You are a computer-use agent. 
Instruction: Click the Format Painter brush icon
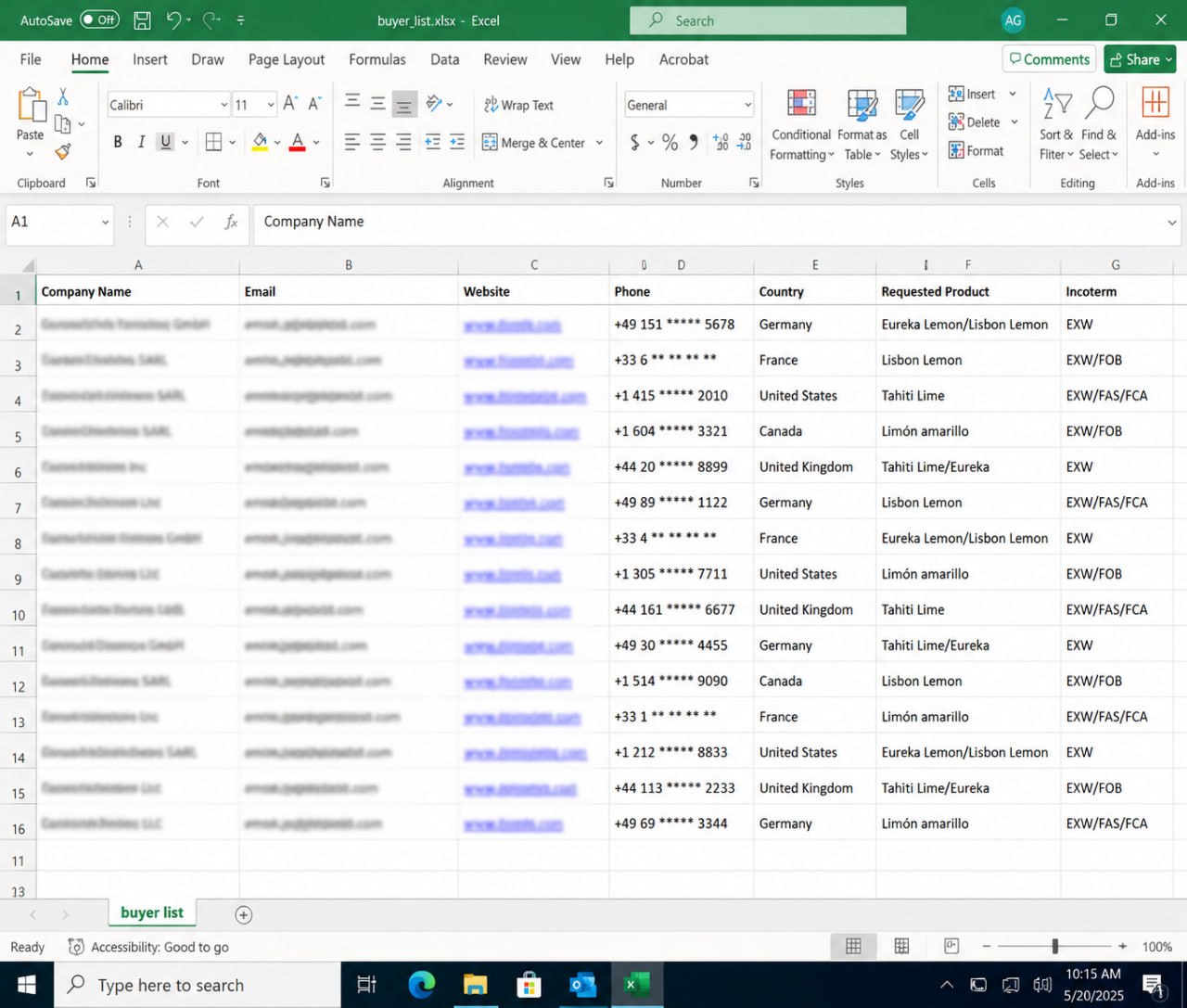[63, 151]
